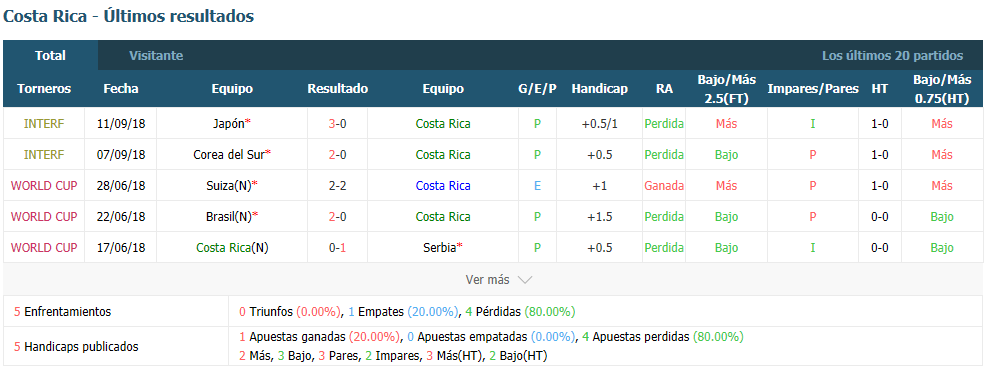Click the Ganada RA cell for Suiza

(664, 186)
